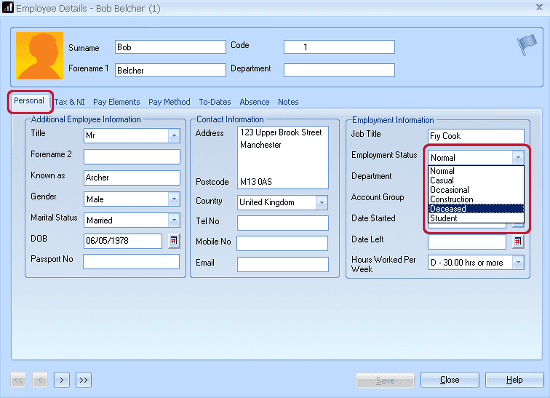Viewport: 550px width, 398px height.
Task: Click the postcode M13 0AS text
Action: point(256,182)
